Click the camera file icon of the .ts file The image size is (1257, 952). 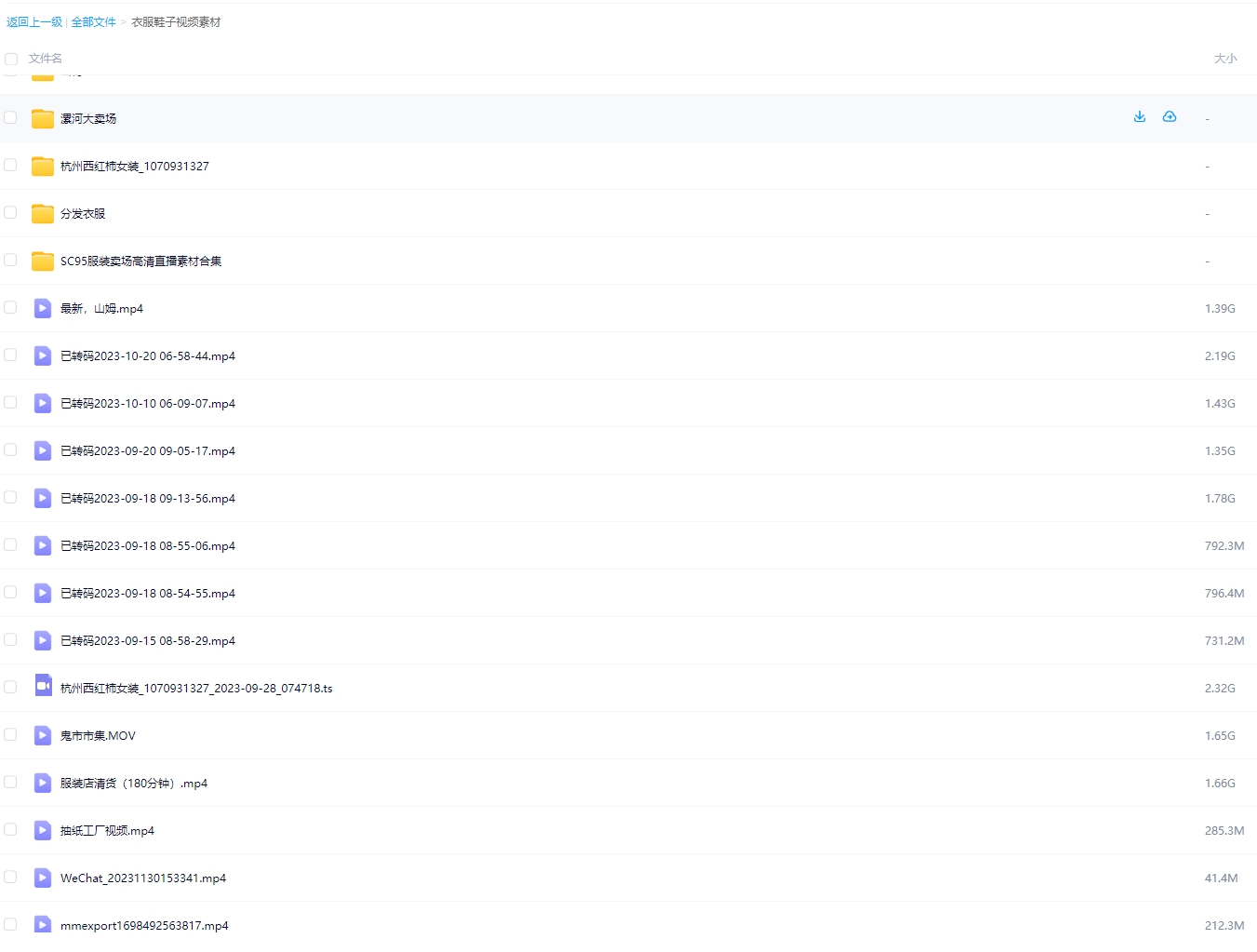pyautogui.click(x=42, y=687)
